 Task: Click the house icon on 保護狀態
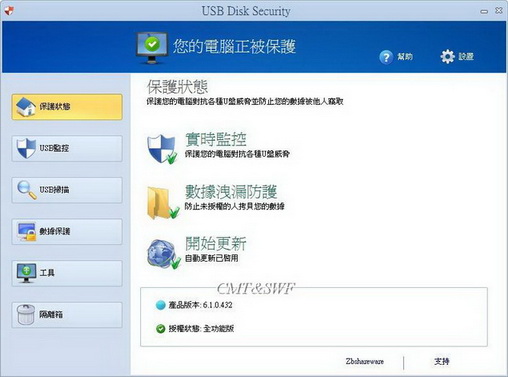[26, 107]
